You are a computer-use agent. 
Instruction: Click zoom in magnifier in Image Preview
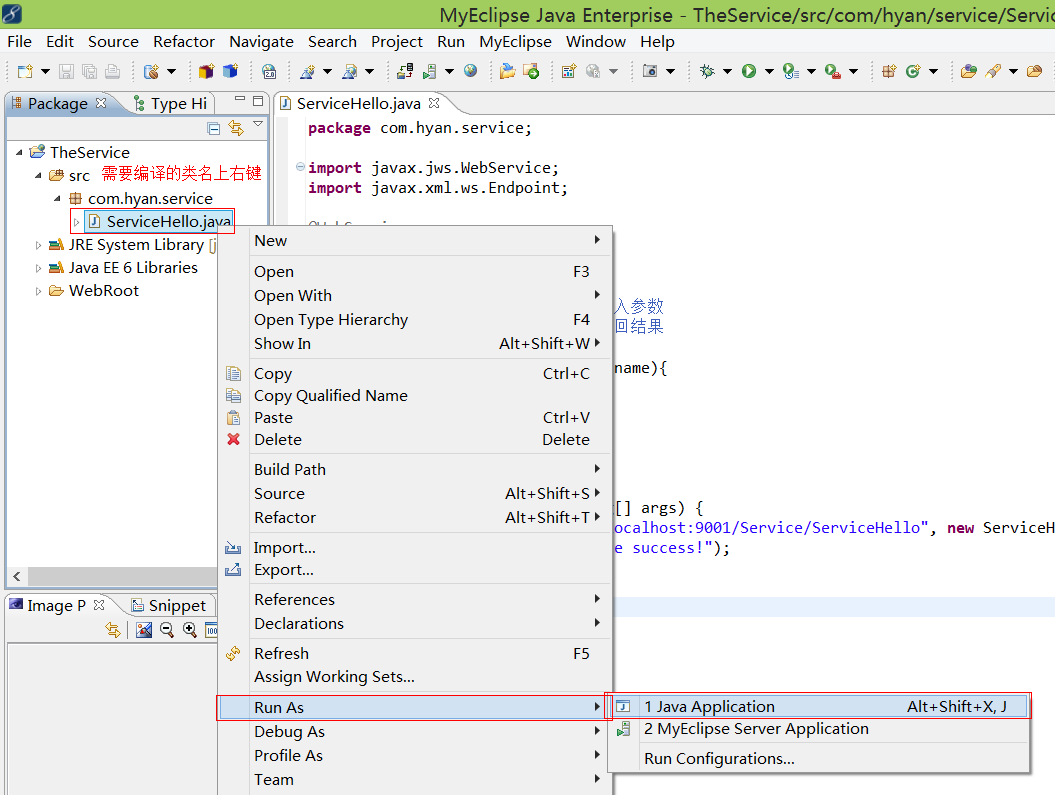tap(190, 630)
